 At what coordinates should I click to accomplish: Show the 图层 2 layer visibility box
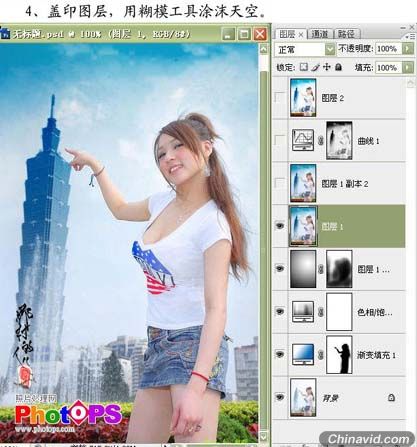pos(279,98)
